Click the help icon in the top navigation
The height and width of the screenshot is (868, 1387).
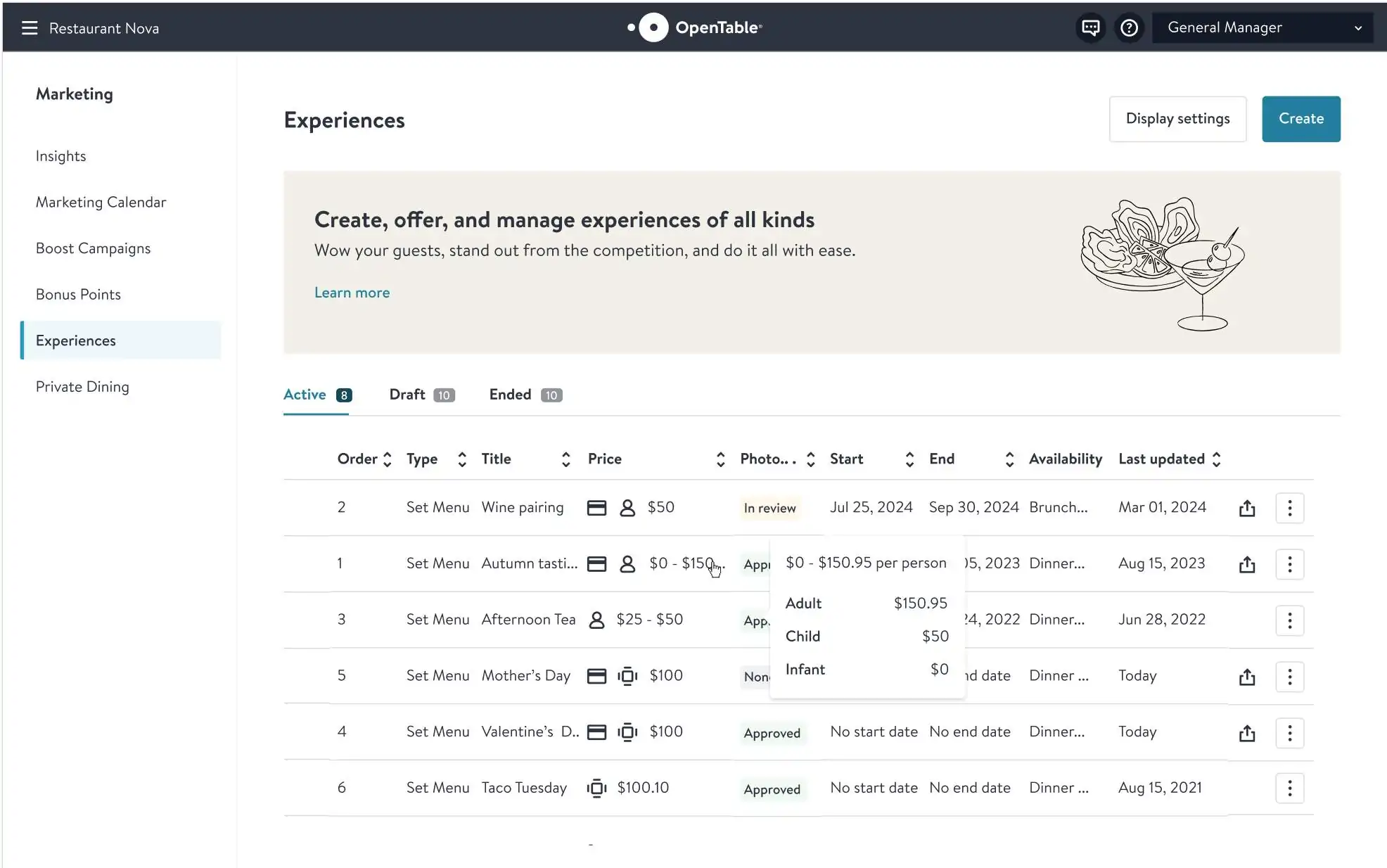pyautogui.click(x=1129, y=27)
